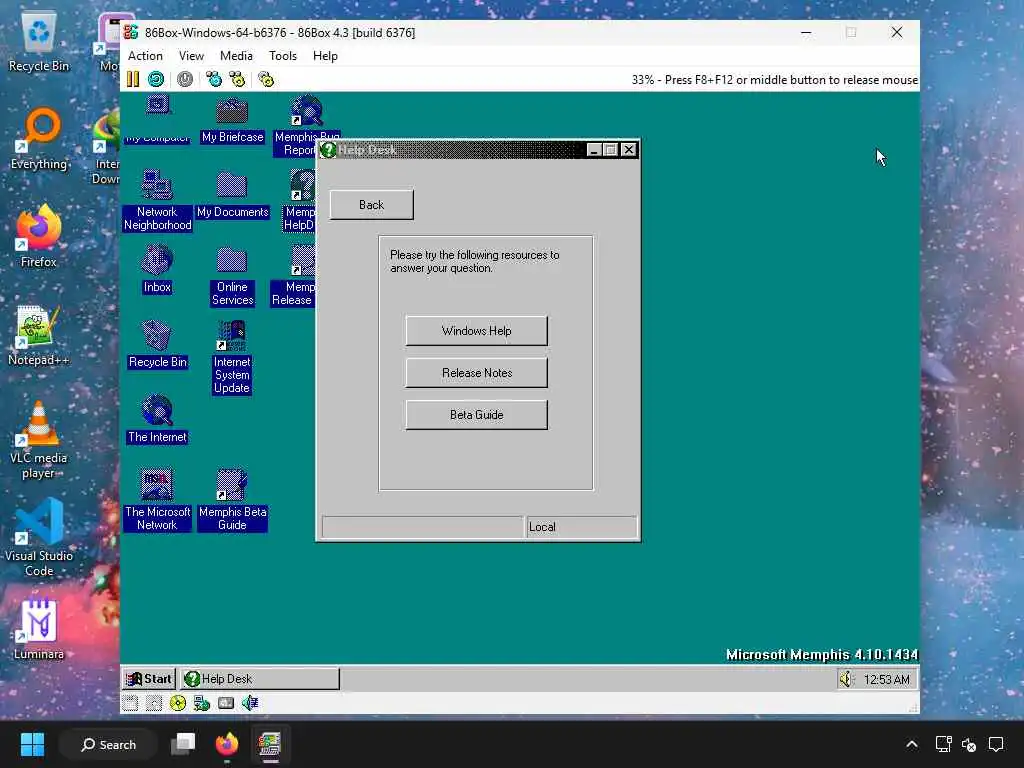This screenshot has height=768, width=1024.
Task: Click the sound status bar icon in 86Box
Action: (250, 703)
